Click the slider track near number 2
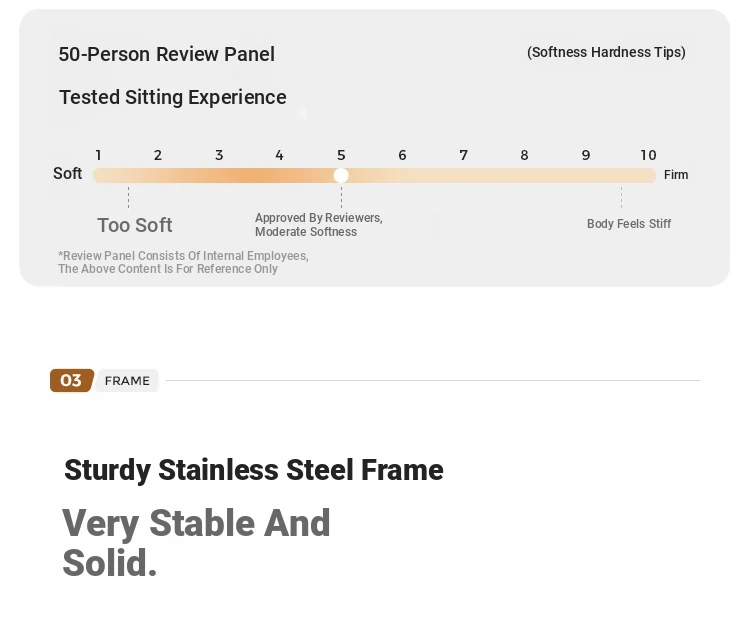This screenshot has width=750, height=618. (158, 176)
